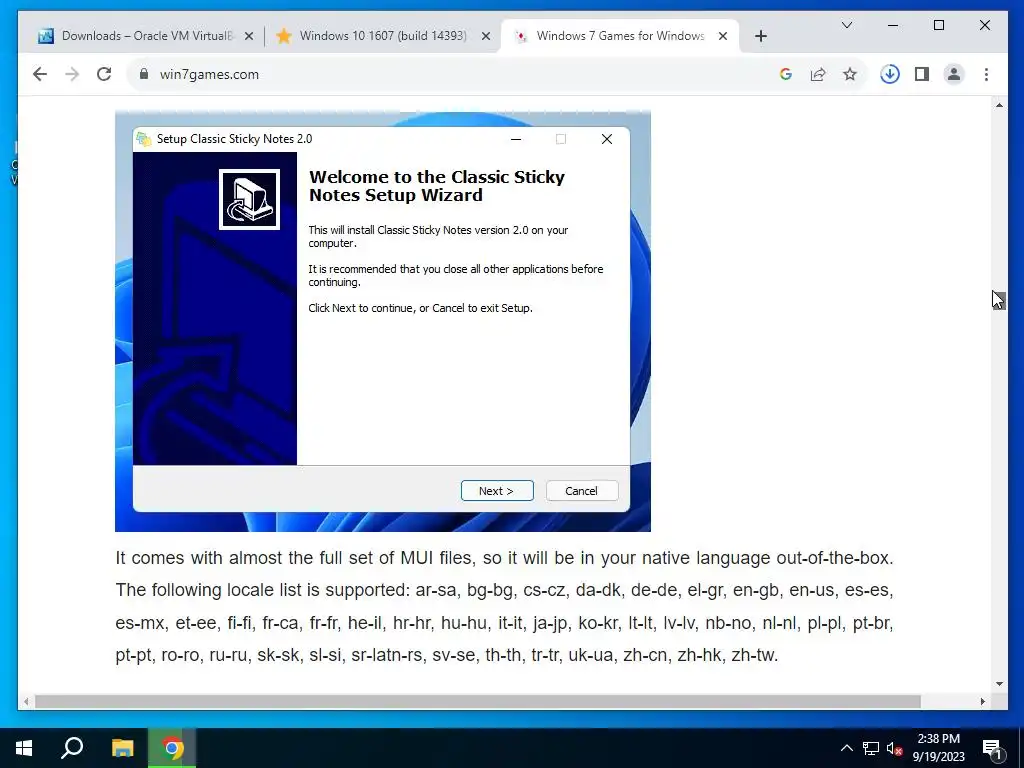Click the vertical scrollbar down arrow
The height and width of the screenshot is (768, 1024).
pyautogui.click(x=999, y=684)
